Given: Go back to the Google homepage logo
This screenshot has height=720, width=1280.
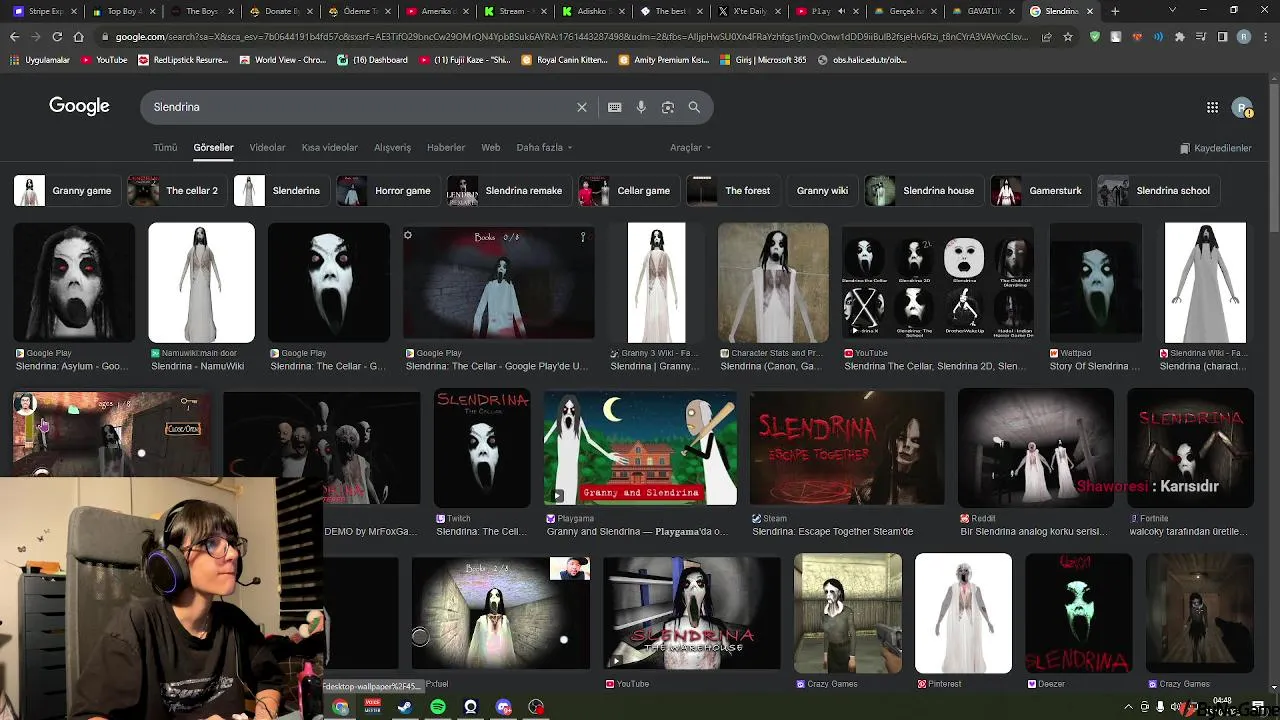Looking at the screenshot, I should (79, 106).
